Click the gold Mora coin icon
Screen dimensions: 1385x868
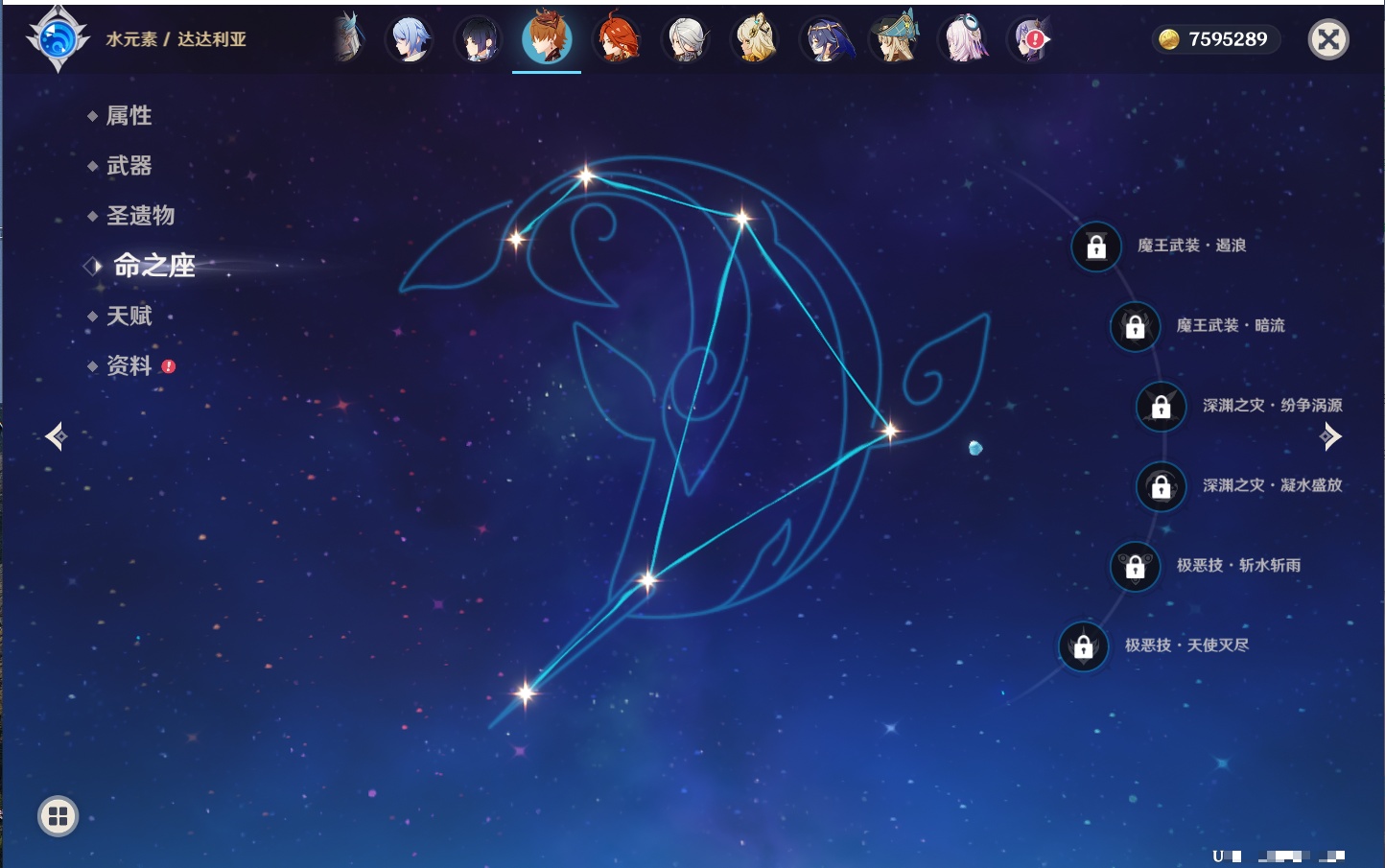[x=1168, y=39]
